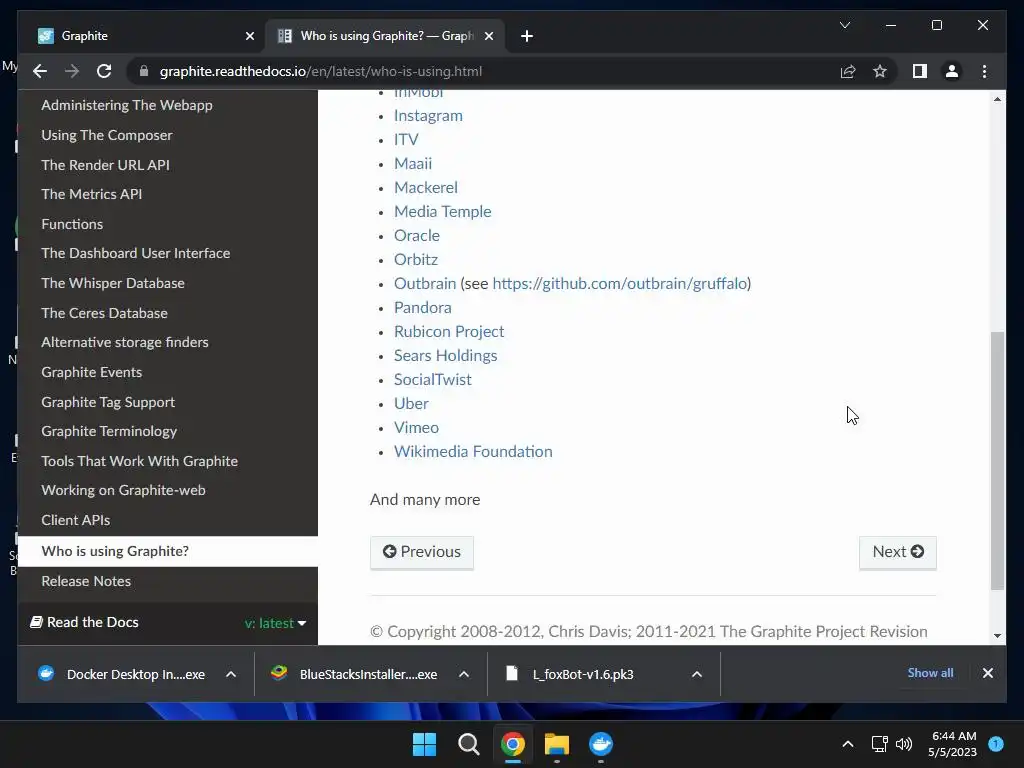This screenshot has width=1024, height=768.
Task: Follow the Outbrain link
Action: point(424,283)
